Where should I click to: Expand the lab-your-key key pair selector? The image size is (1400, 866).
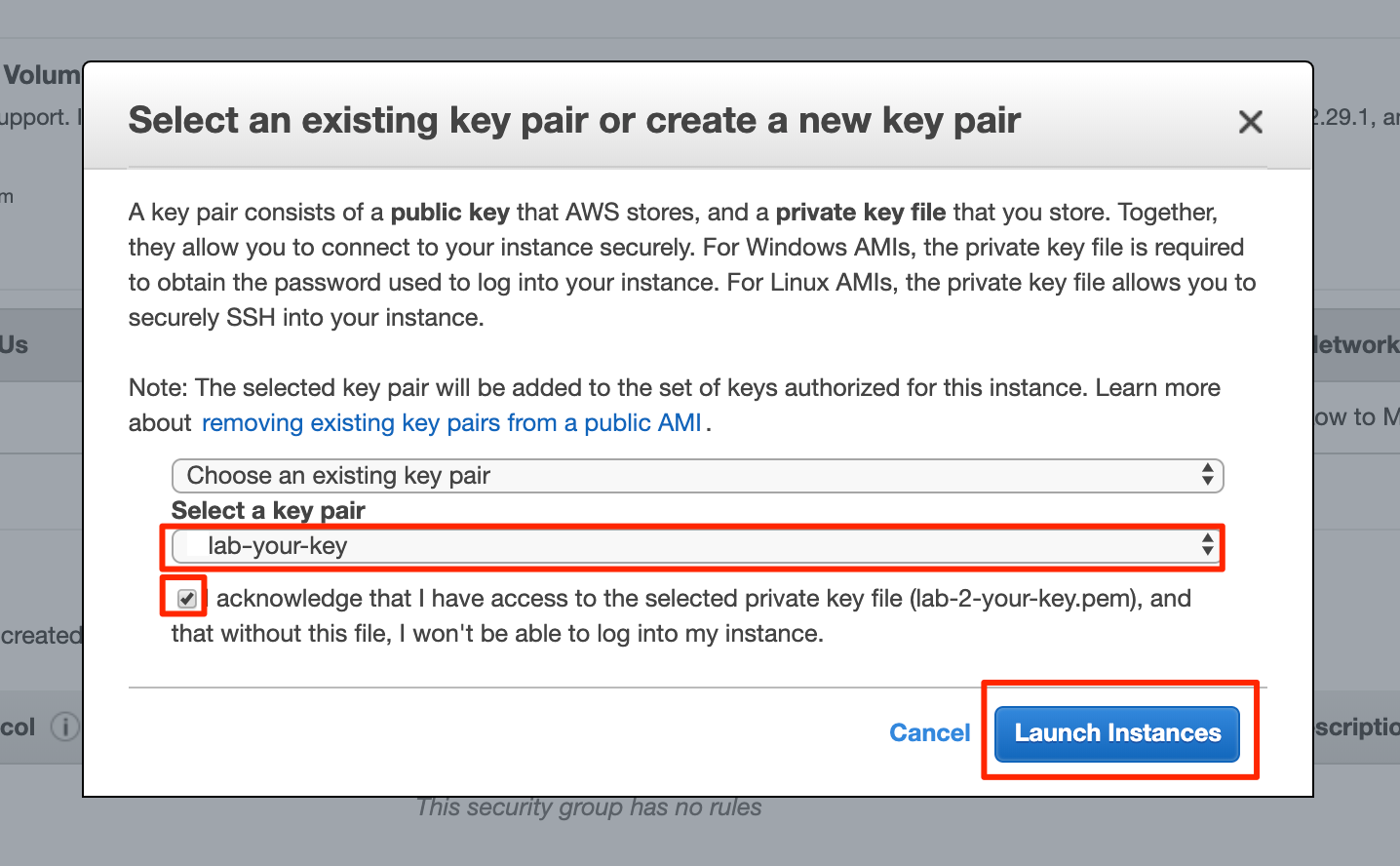pyautogui.click(x=697, y=545)
